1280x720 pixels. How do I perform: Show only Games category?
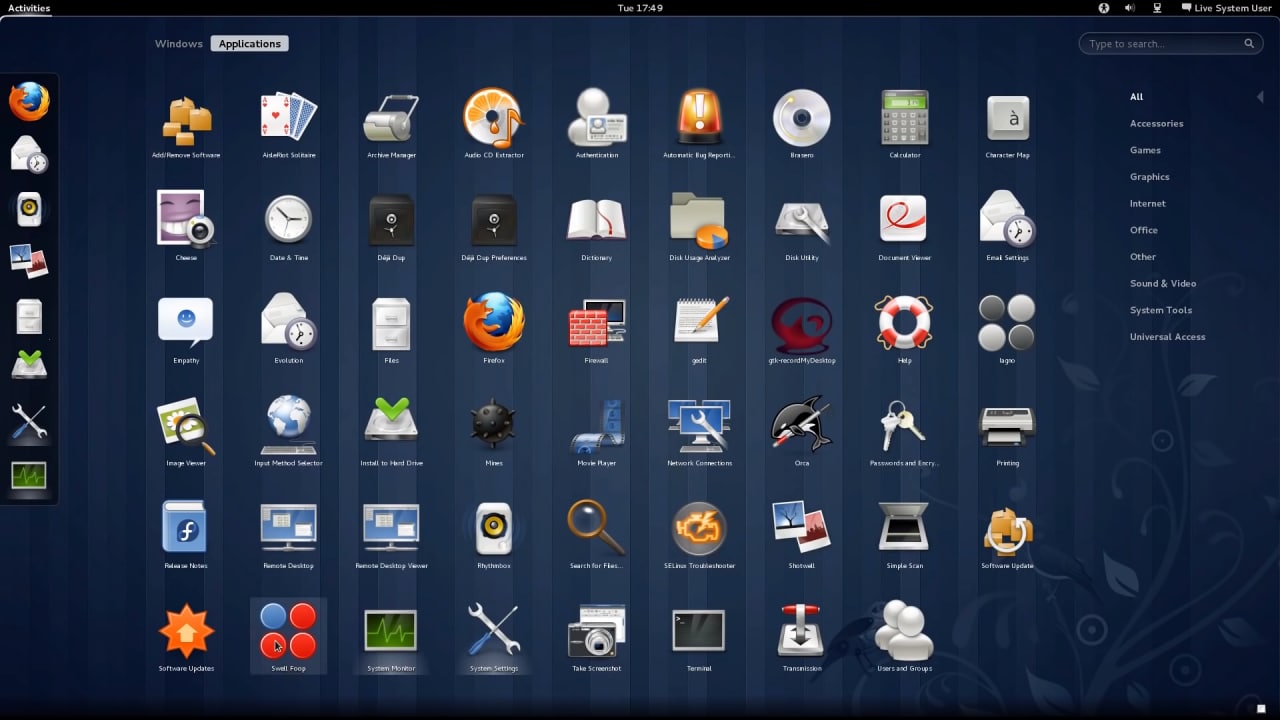click(x=1145, y=150)
